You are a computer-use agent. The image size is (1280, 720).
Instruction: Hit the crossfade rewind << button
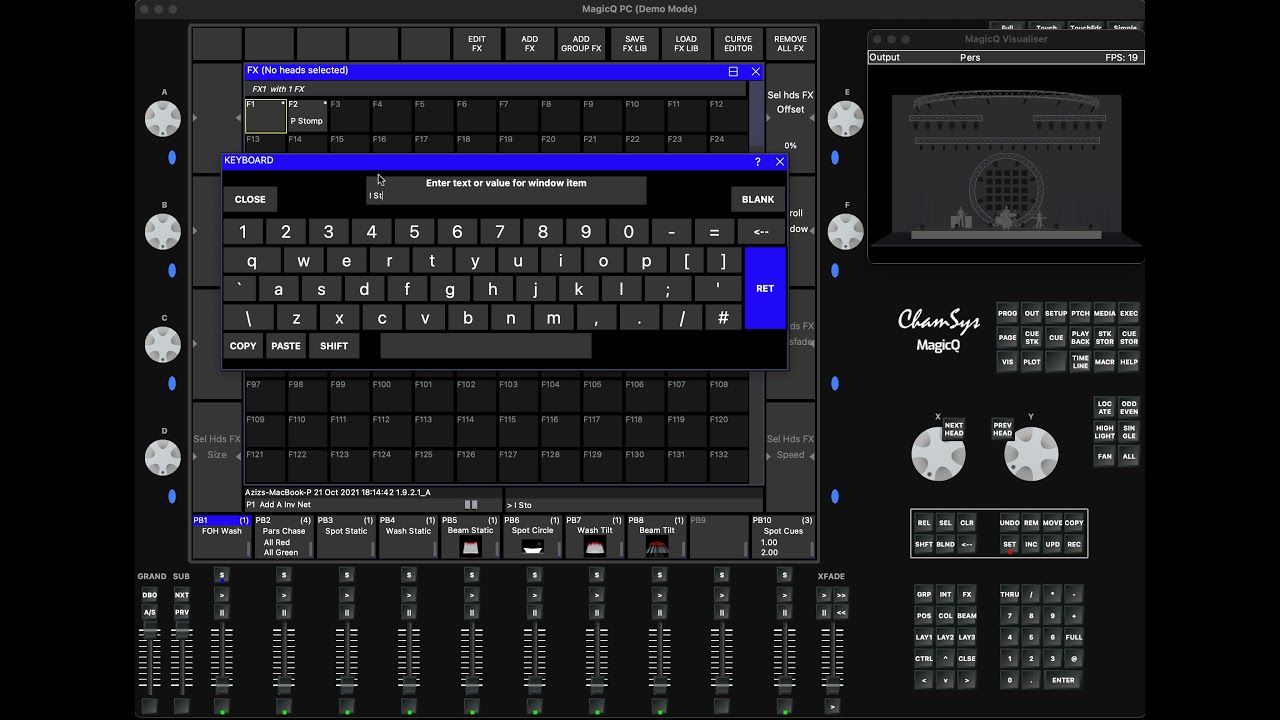pyautogui.click(x=841, y=612)
